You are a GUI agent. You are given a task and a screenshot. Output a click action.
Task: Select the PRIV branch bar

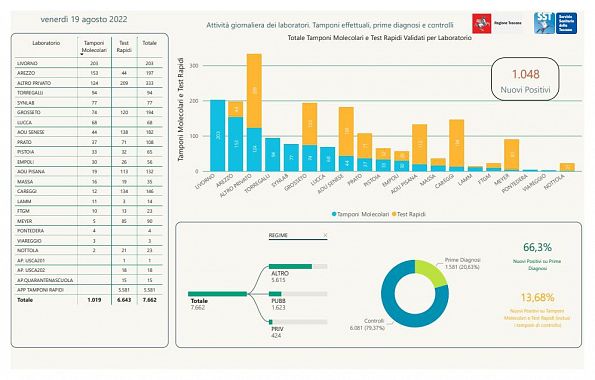coord(298,322)
